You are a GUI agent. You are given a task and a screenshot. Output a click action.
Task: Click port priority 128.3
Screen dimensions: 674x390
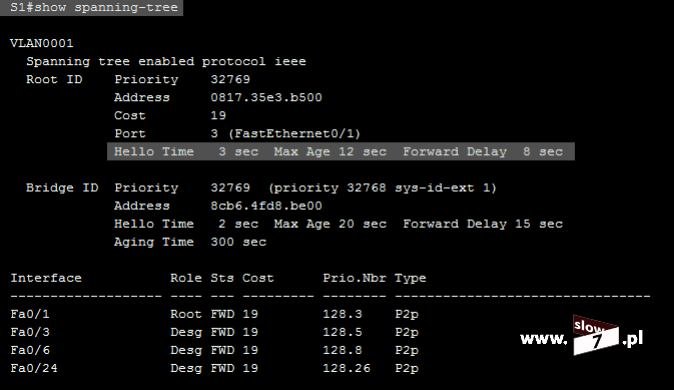[x=342, y=314]
